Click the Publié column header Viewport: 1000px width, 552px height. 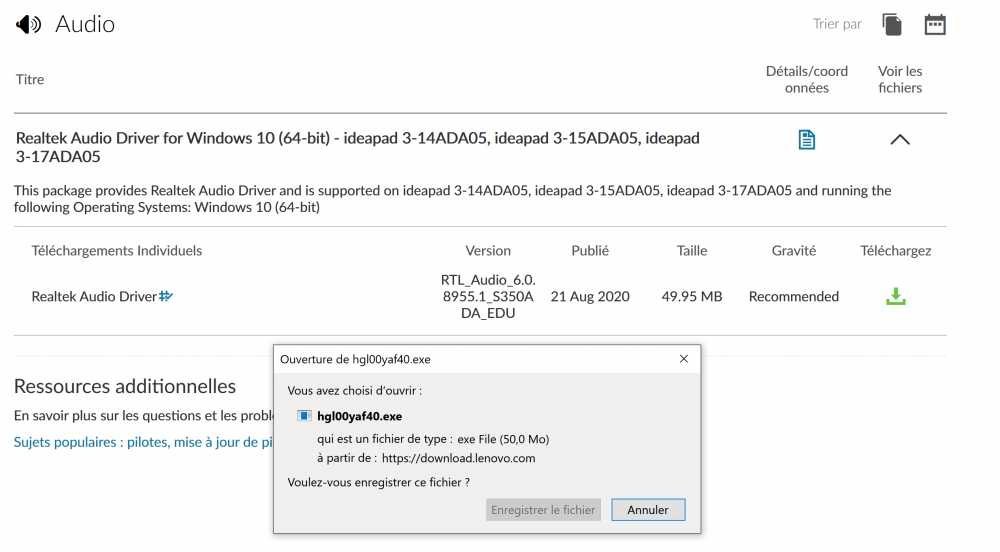tap(590, 251)
